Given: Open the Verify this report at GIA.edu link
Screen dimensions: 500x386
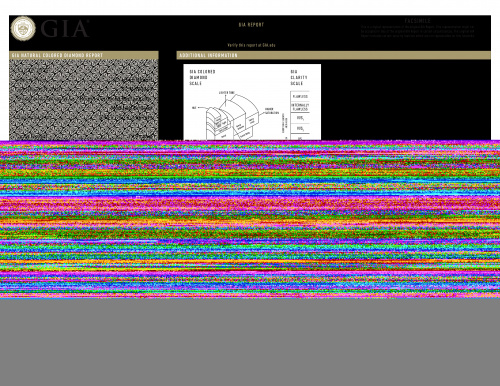Looking at the screenshot, I should pyautogui.click(x=251, y=45).
